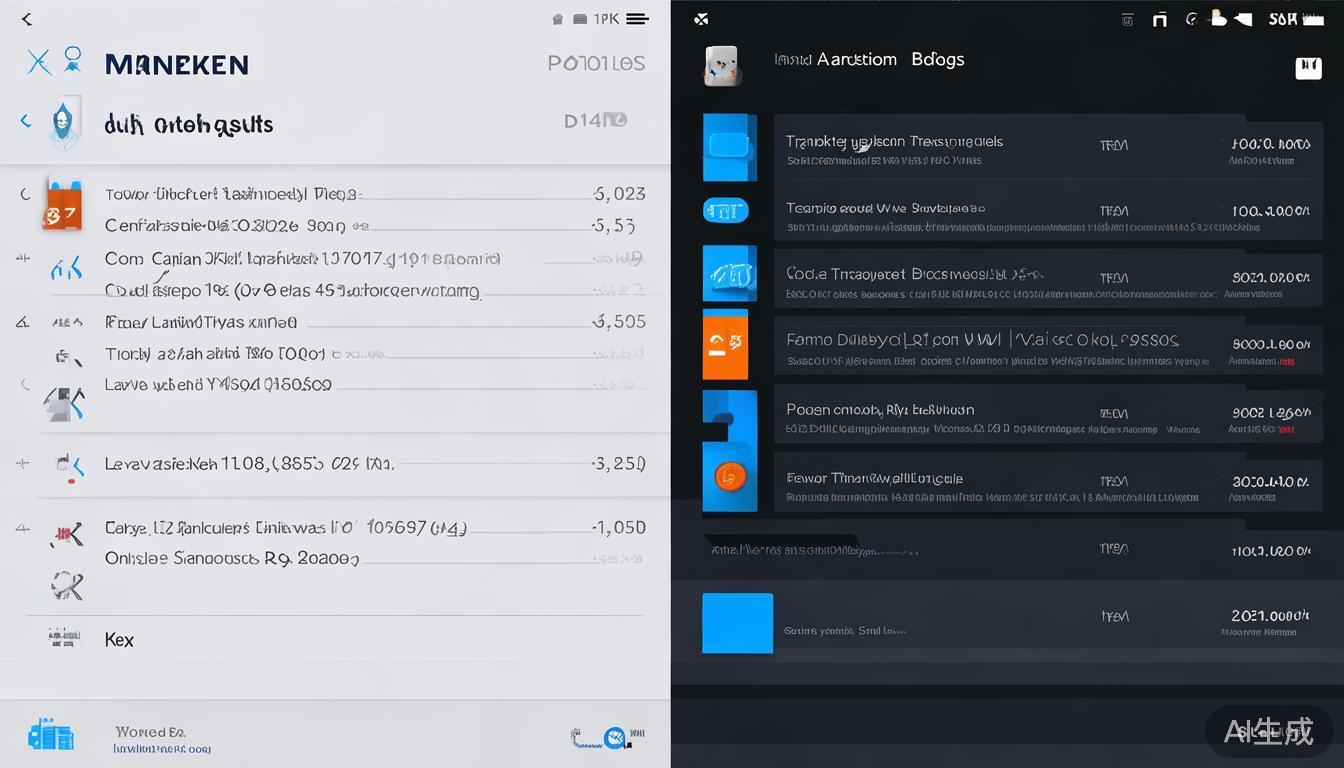The image size is (1344, 768).
Task: Click the PO101LOS label in header
Action: [596, 63]
